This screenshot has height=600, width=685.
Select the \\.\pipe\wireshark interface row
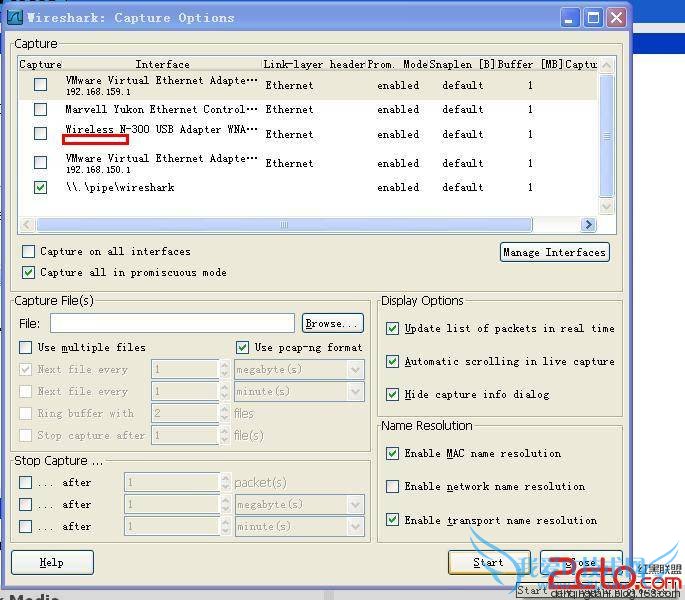coord(308,187)
